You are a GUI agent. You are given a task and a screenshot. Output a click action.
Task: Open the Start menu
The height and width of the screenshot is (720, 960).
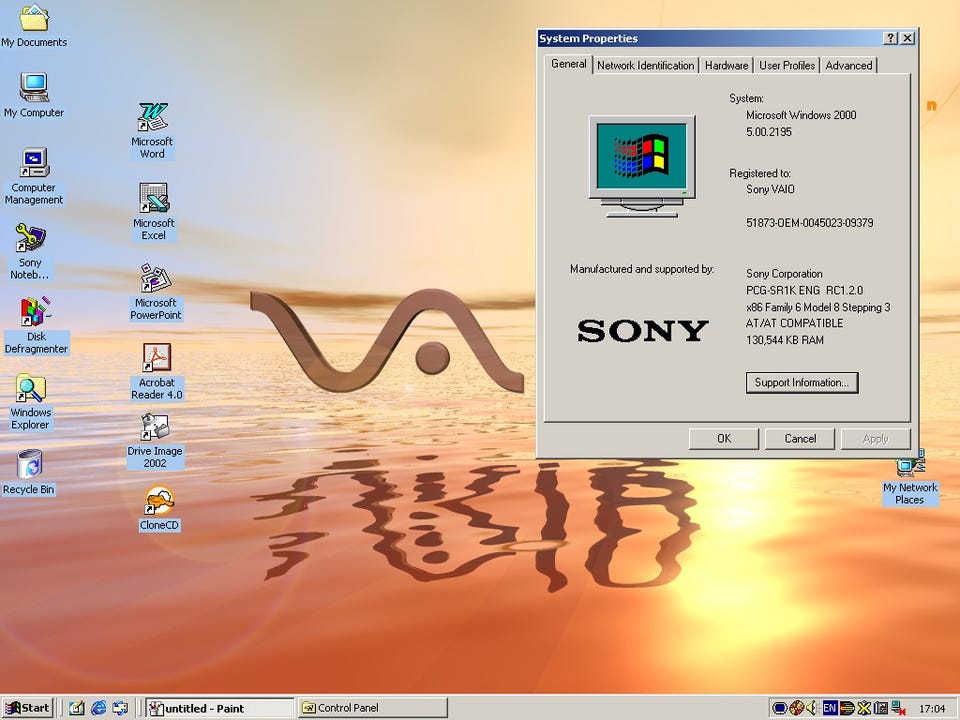point(28,708)
